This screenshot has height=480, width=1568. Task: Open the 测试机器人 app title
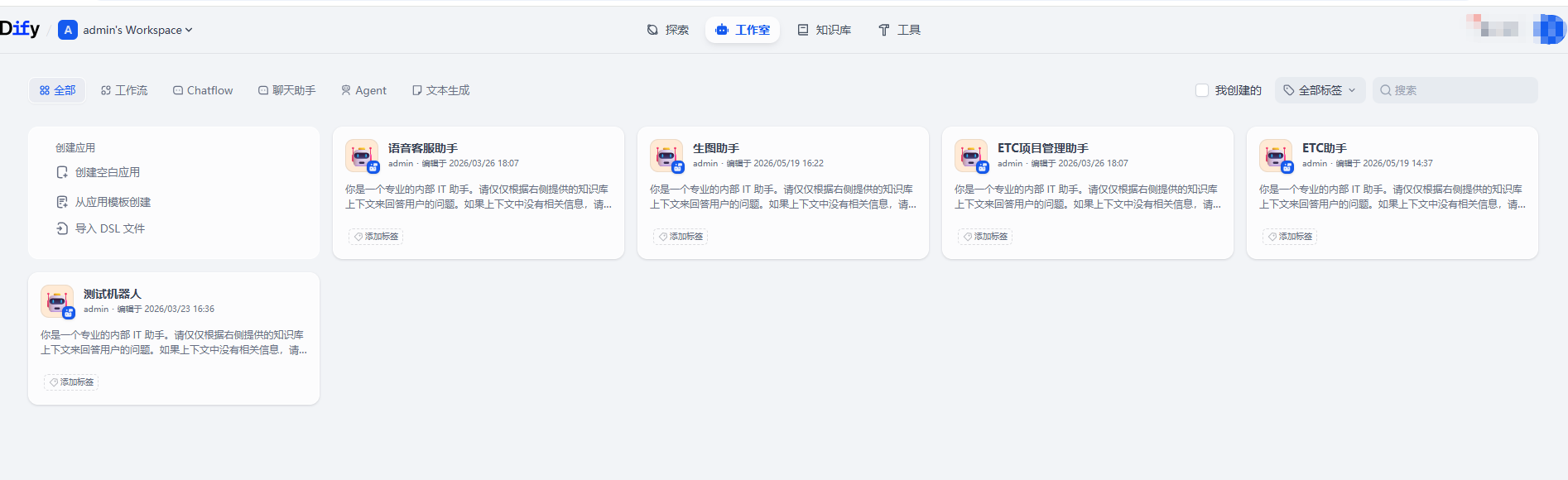click(113, 294)
